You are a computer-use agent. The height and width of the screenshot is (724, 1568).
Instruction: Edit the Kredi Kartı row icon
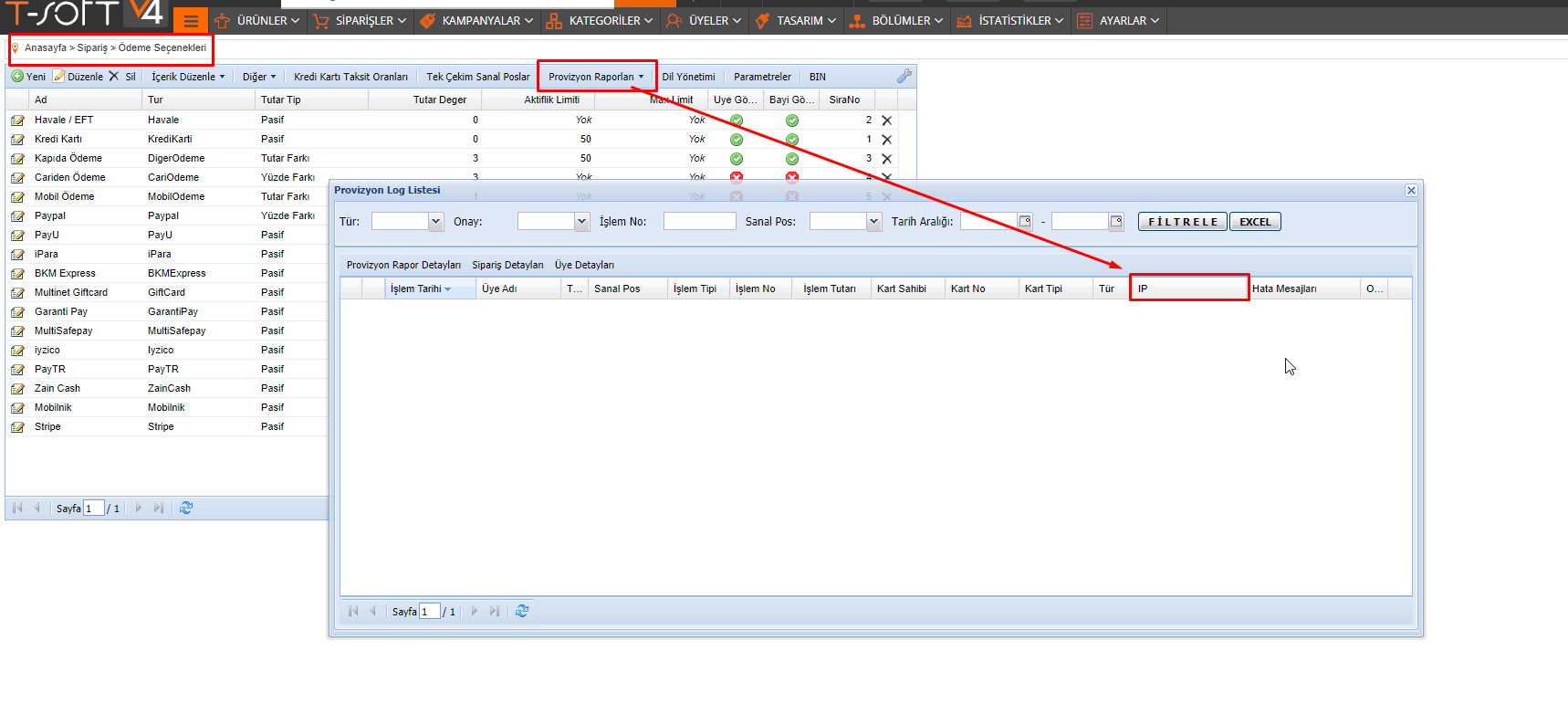click(17, 140)
